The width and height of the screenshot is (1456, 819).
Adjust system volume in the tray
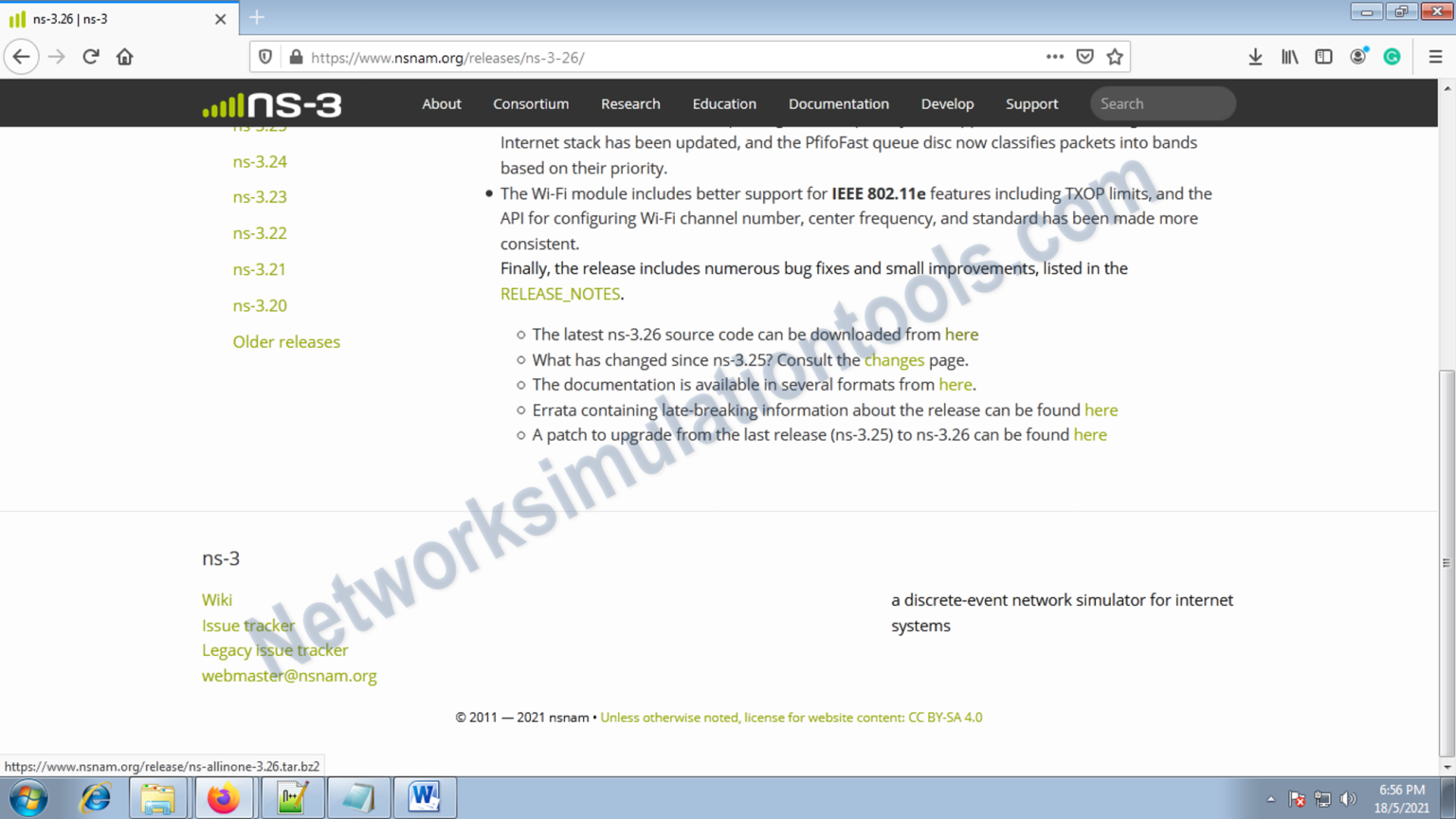click(1350, 797)
